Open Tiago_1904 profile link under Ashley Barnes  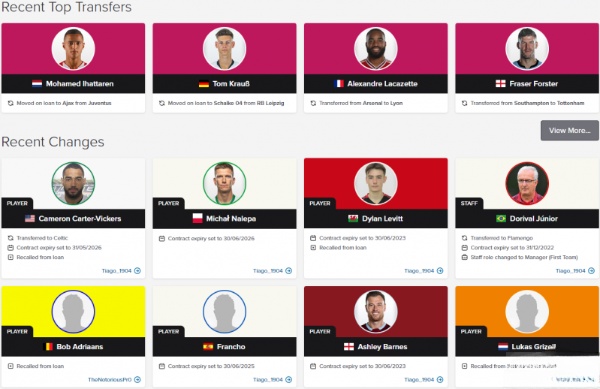419,380
